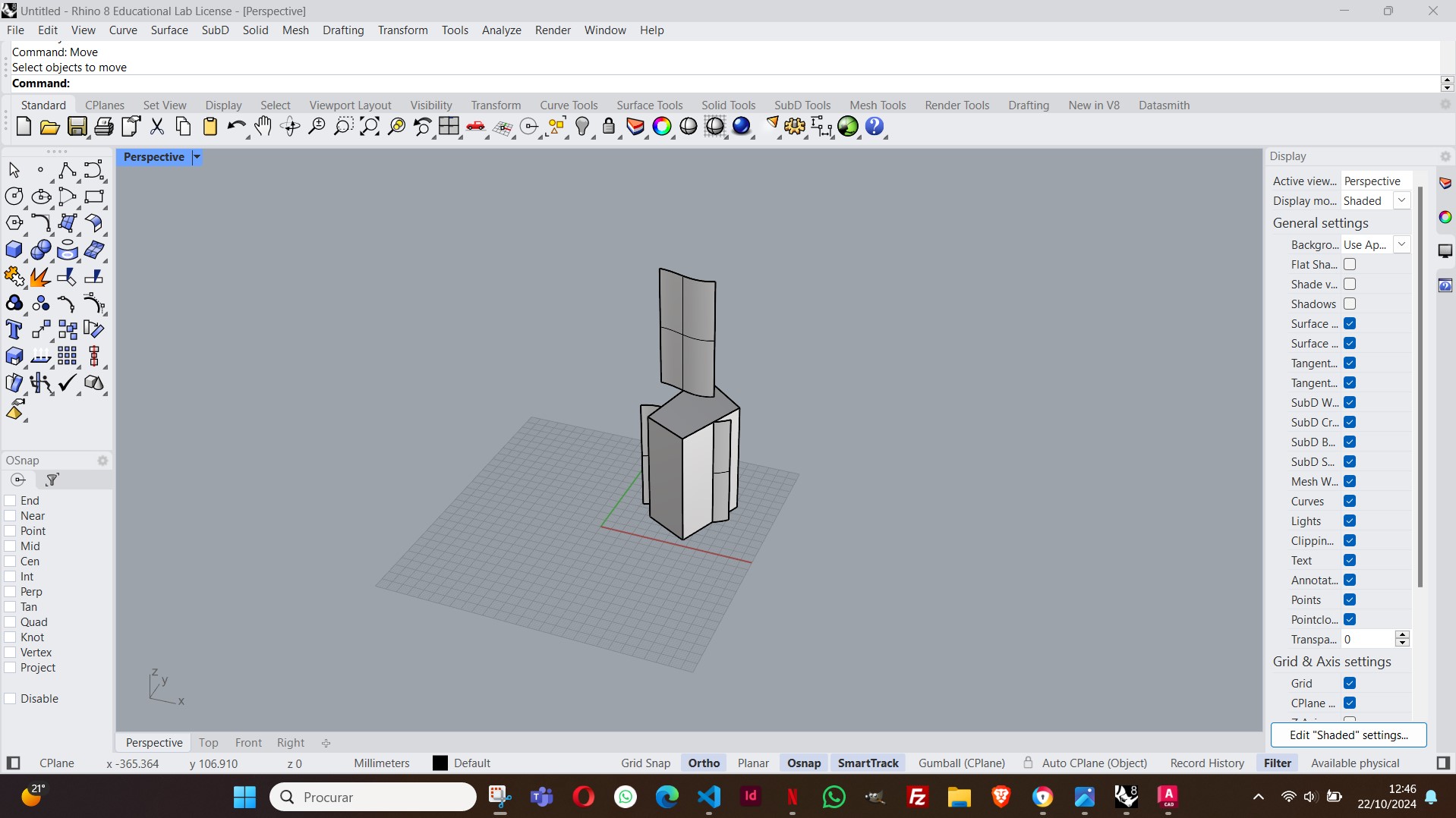Image resolution: width=1456 pixels, height=818 pixels.
Task: Click the padlock Lock objects icon
Action: [x=608, y=127]
